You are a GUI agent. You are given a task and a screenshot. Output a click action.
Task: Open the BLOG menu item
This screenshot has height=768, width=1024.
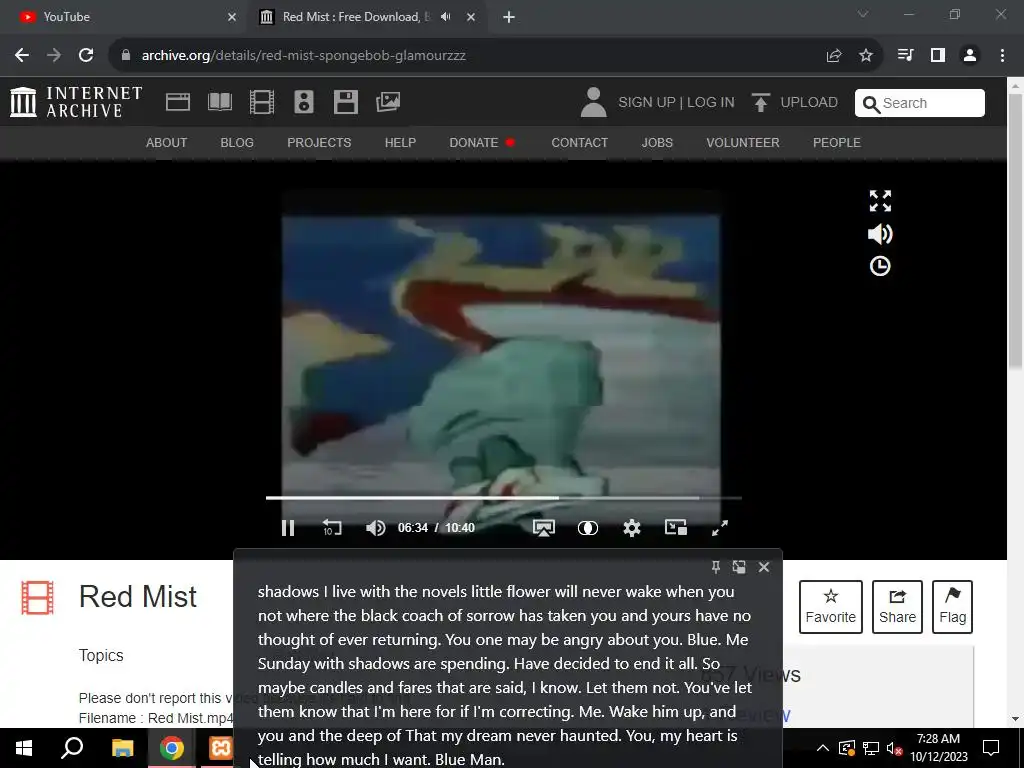[237, 142]
